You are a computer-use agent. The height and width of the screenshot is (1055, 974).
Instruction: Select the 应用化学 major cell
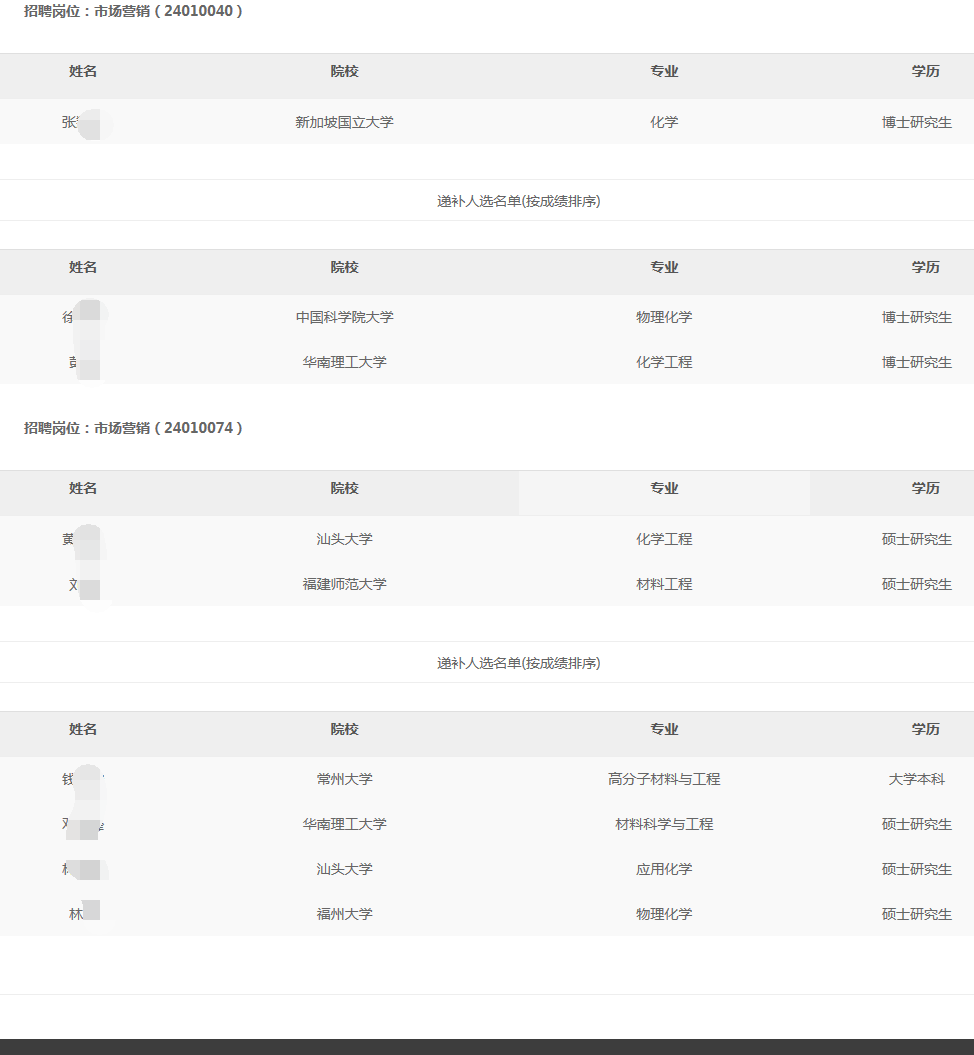click(x=664, y=869)
